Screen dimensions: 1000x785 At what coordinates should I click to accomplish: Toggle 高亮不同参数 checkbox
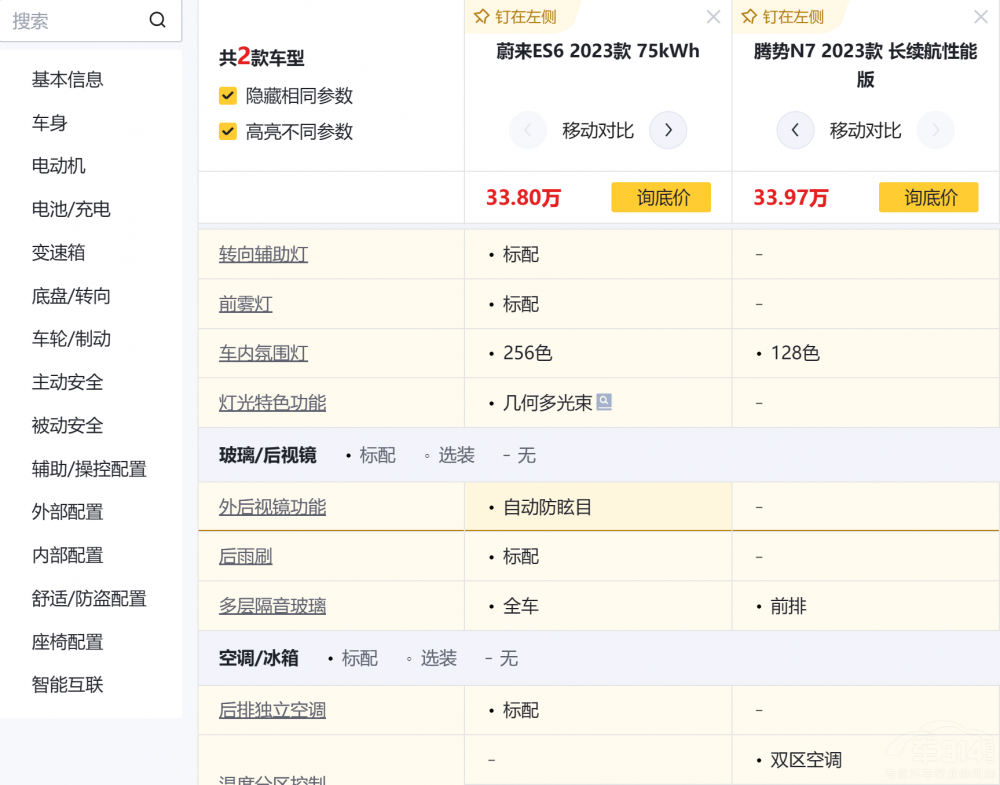(228, 131)
